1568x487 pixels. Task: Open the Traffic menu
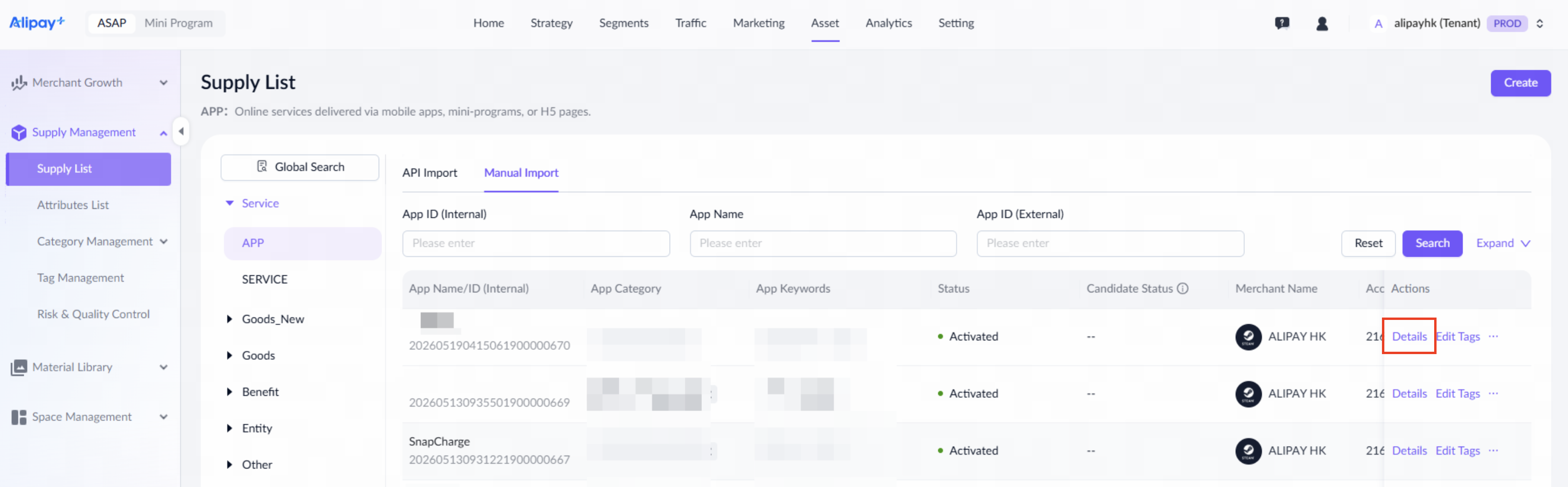pyautogui.click(x=690, y=23)
